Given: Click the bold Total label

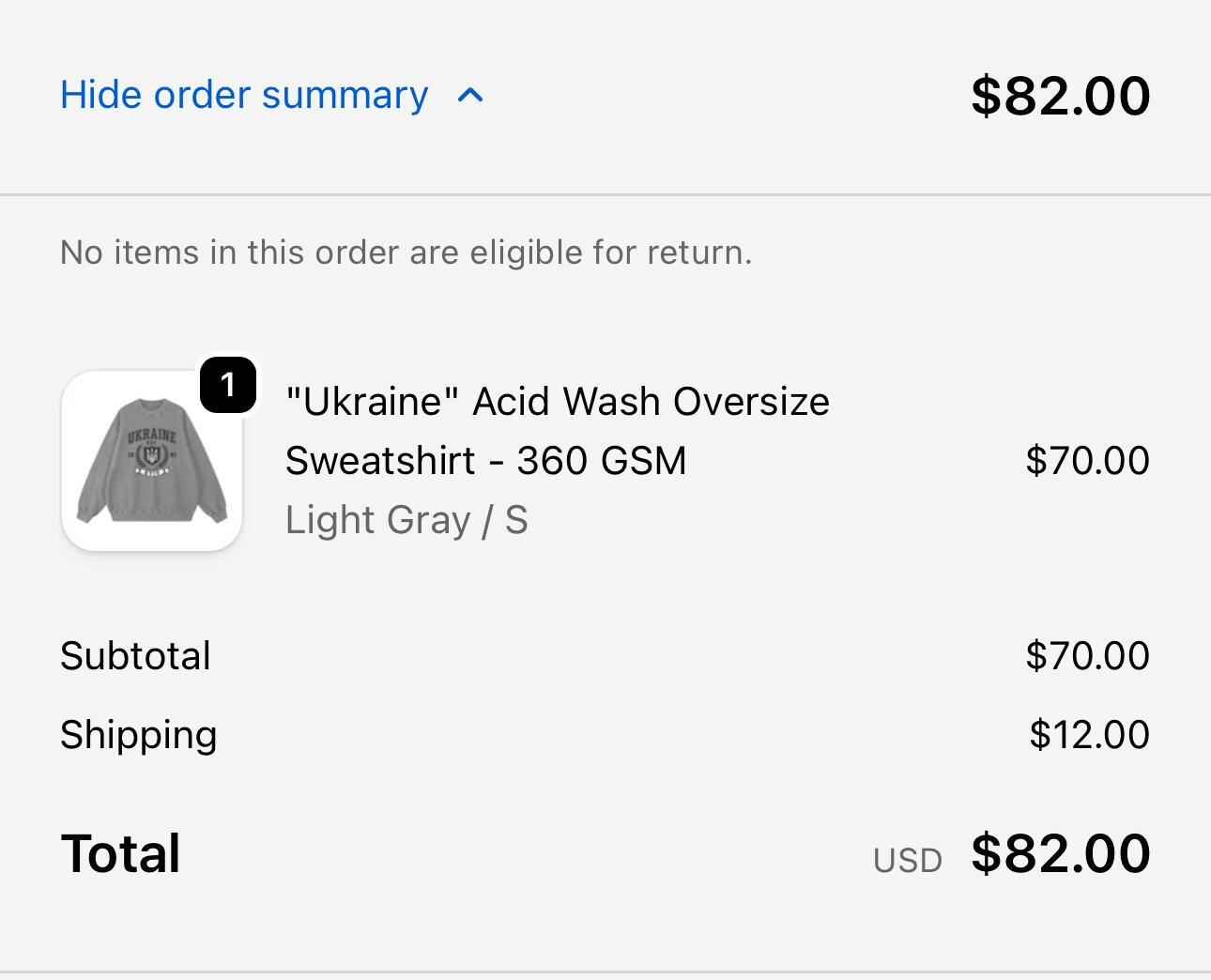Looking at the screenshot, I should click(x=120, y=853).
